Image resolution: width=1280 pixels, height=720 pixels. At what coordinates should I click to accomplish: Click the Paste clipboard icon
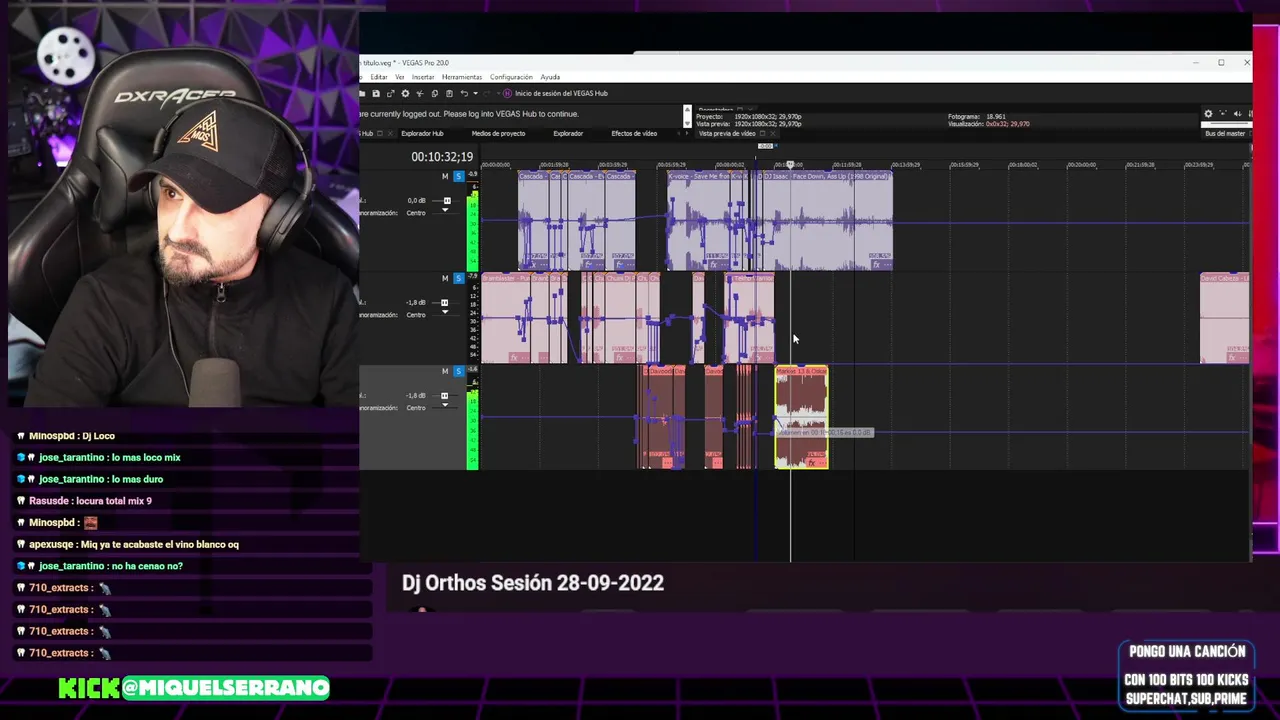point(449,93)
